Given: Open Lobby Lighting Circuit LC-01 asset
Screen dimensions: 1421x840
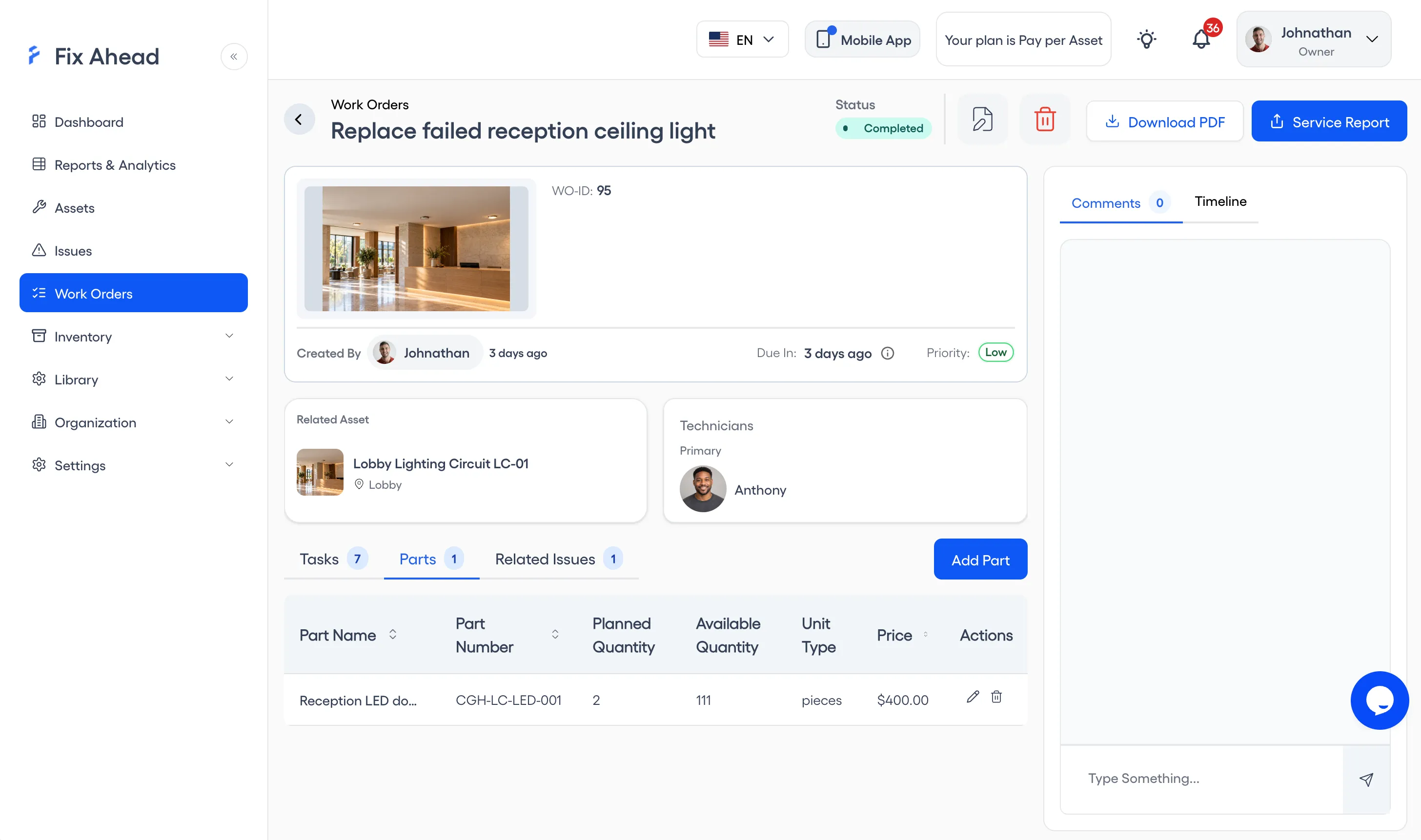Looking at the screenshot, I should coord(441,463).
